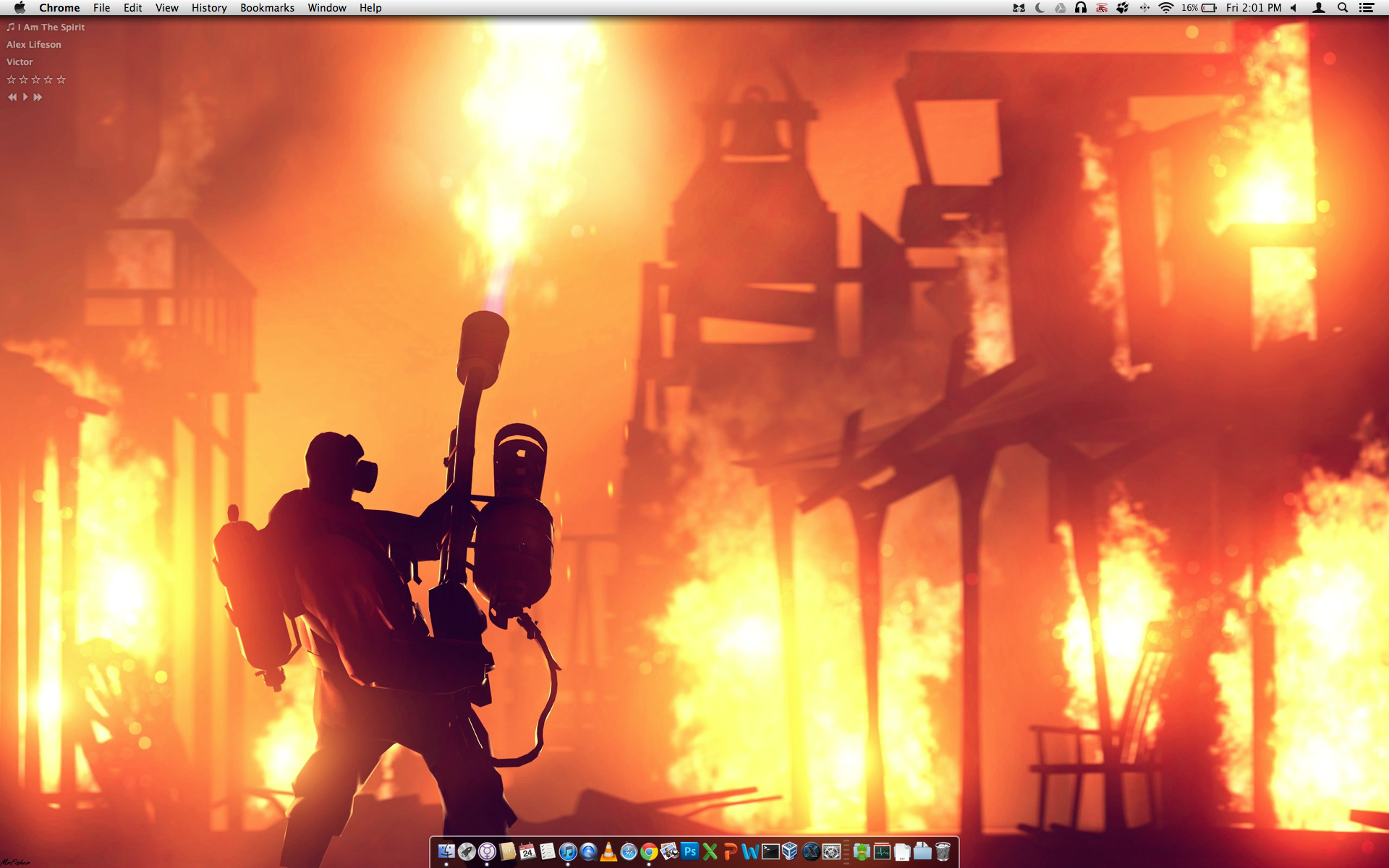Open the Apple menu
Image resolution: width=1389 pixels, height=868 pixels.
tap(20, 8)
